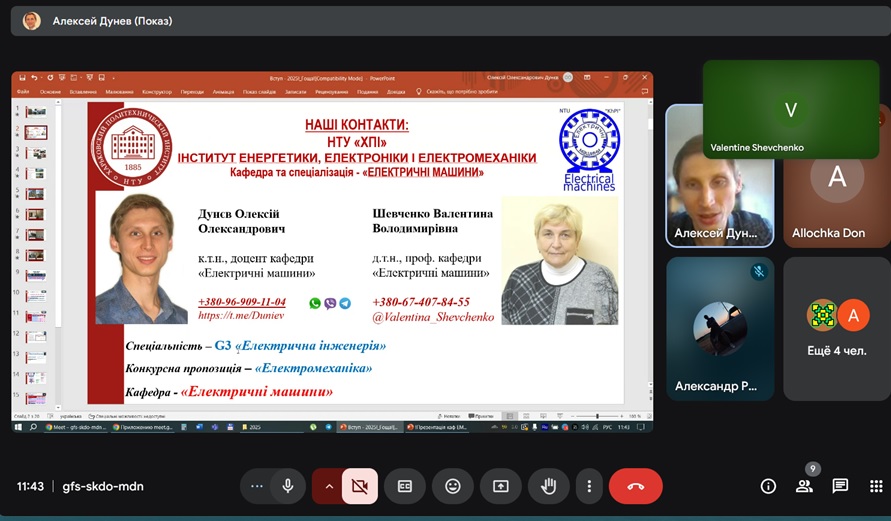
Task: Turn the camera on with the crossed-out camera button
Action: coord(359,486)
